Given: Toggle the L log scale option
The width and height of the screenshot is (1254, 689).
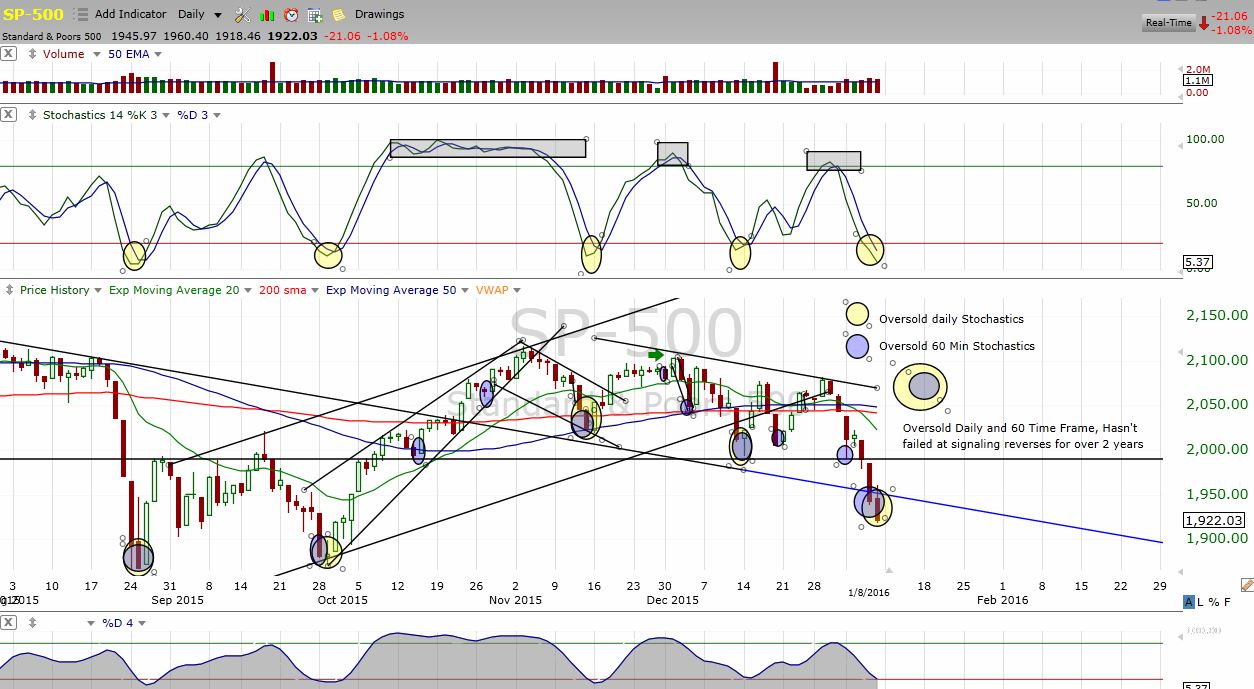Looking at the screenshot, I should pos(1201,602).
